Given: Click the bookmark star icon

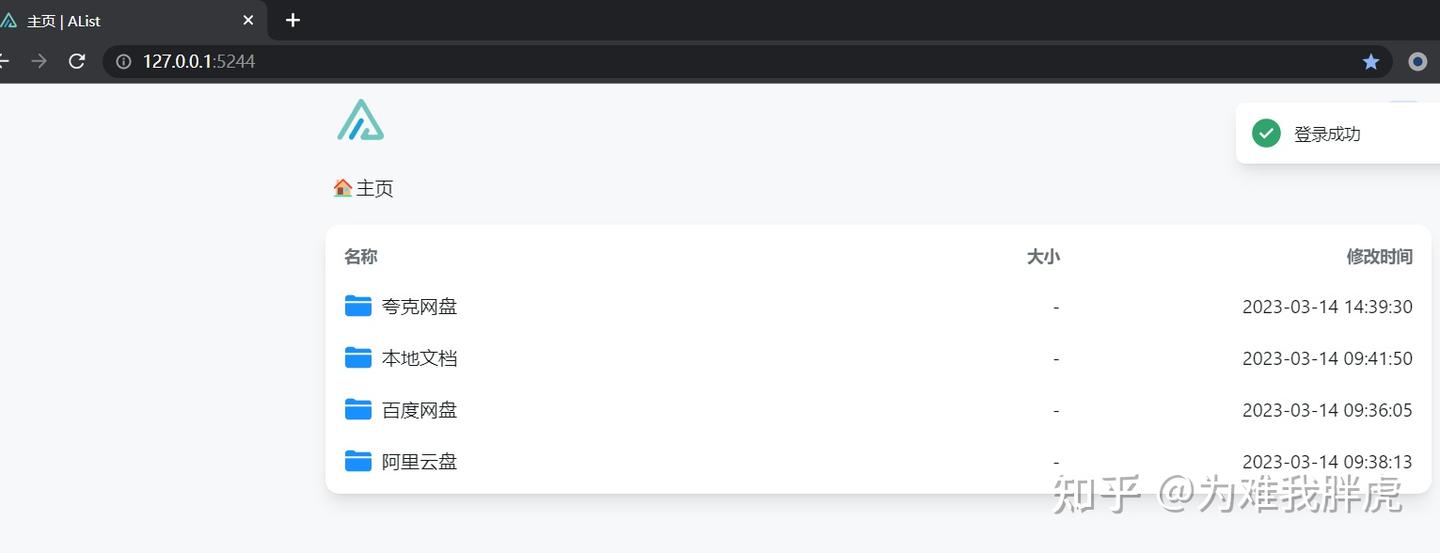Looking at the screenshot, I should tap(1370, 62).
